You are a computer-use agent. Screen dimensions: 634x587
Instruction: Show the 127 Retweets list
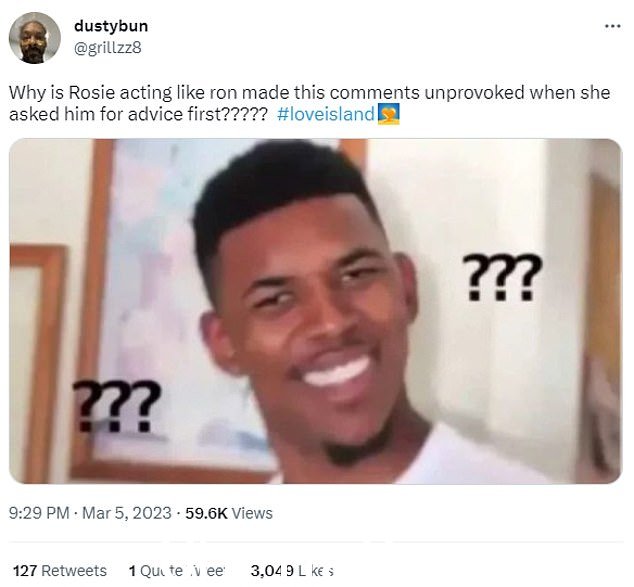[60, 571]
